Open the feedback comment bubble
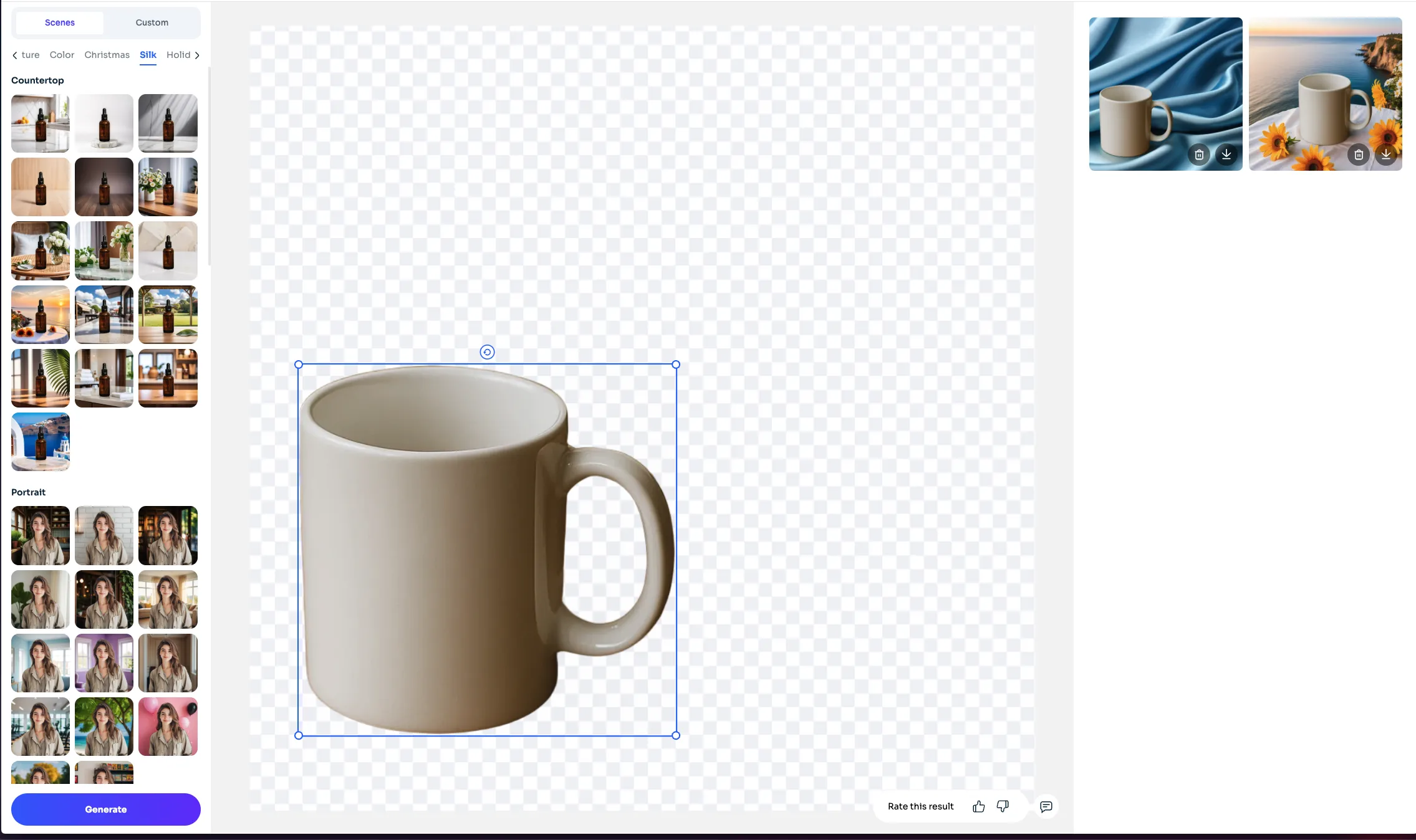This screenshot has width=1416, height=840. click(1046, 806)
